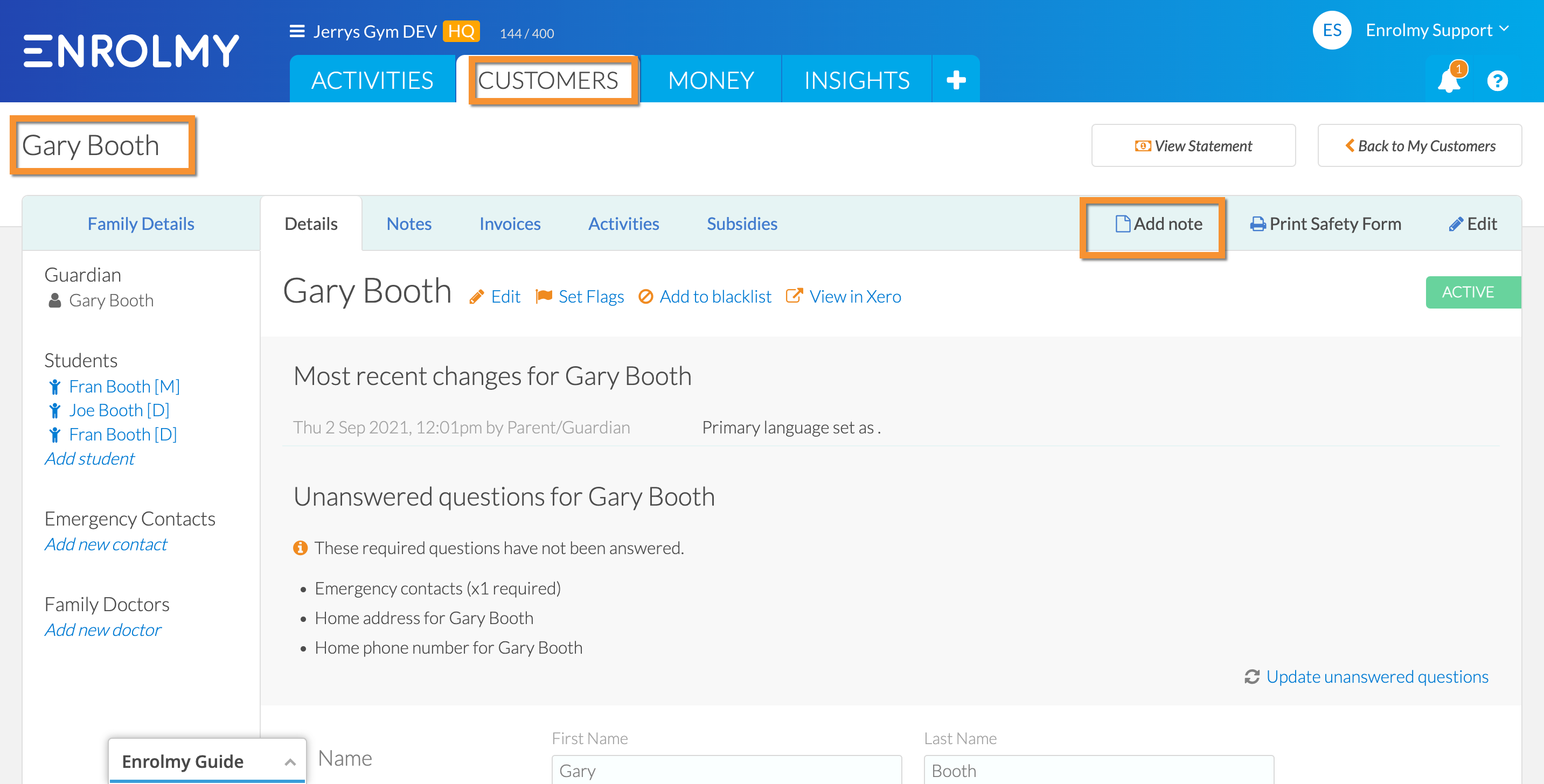
Task: Click the Gary Booth page title
Action: click(x=91, y=145)
